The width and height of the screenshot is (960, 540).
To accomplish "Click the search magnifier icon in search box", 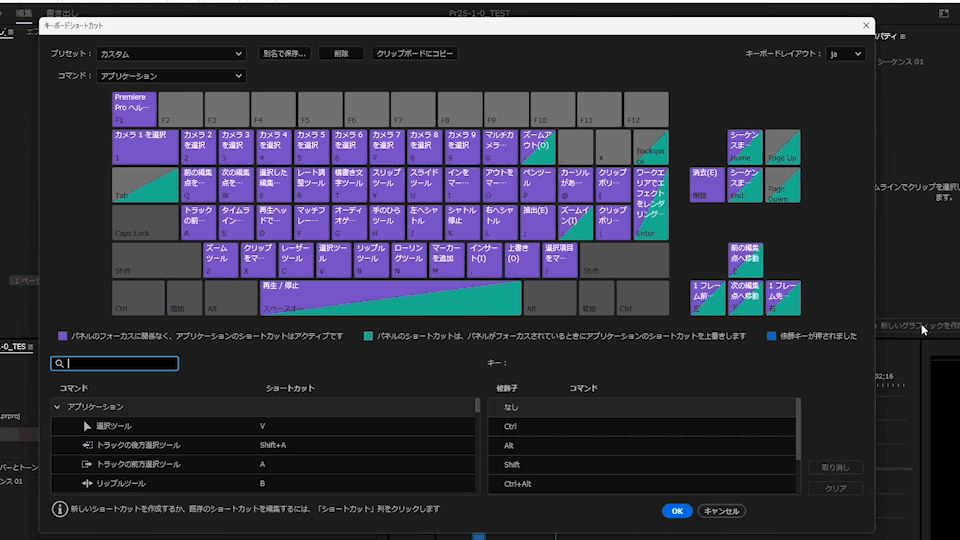I will point(59,364).
